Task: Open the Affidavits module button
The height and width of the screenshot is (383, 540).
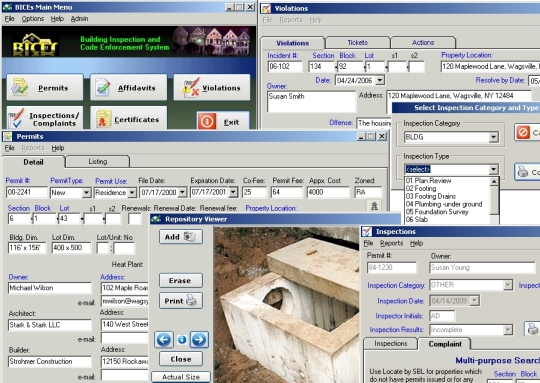Action: [x=128, y=87]
